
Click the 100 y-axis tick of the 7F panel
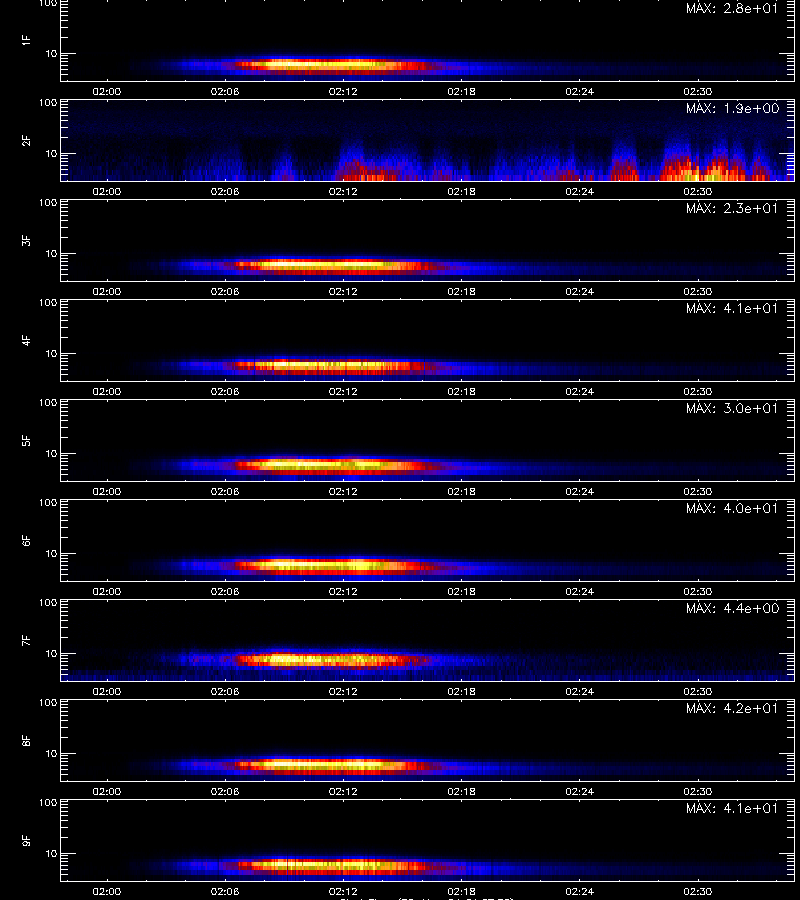(x=48, y=603)
